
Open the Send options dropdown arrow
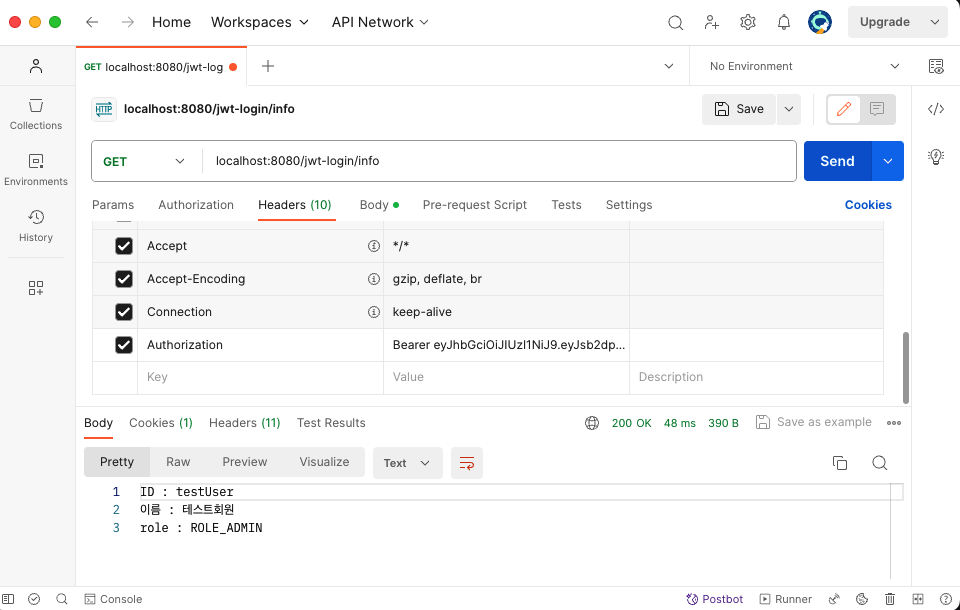click(887, 161)
